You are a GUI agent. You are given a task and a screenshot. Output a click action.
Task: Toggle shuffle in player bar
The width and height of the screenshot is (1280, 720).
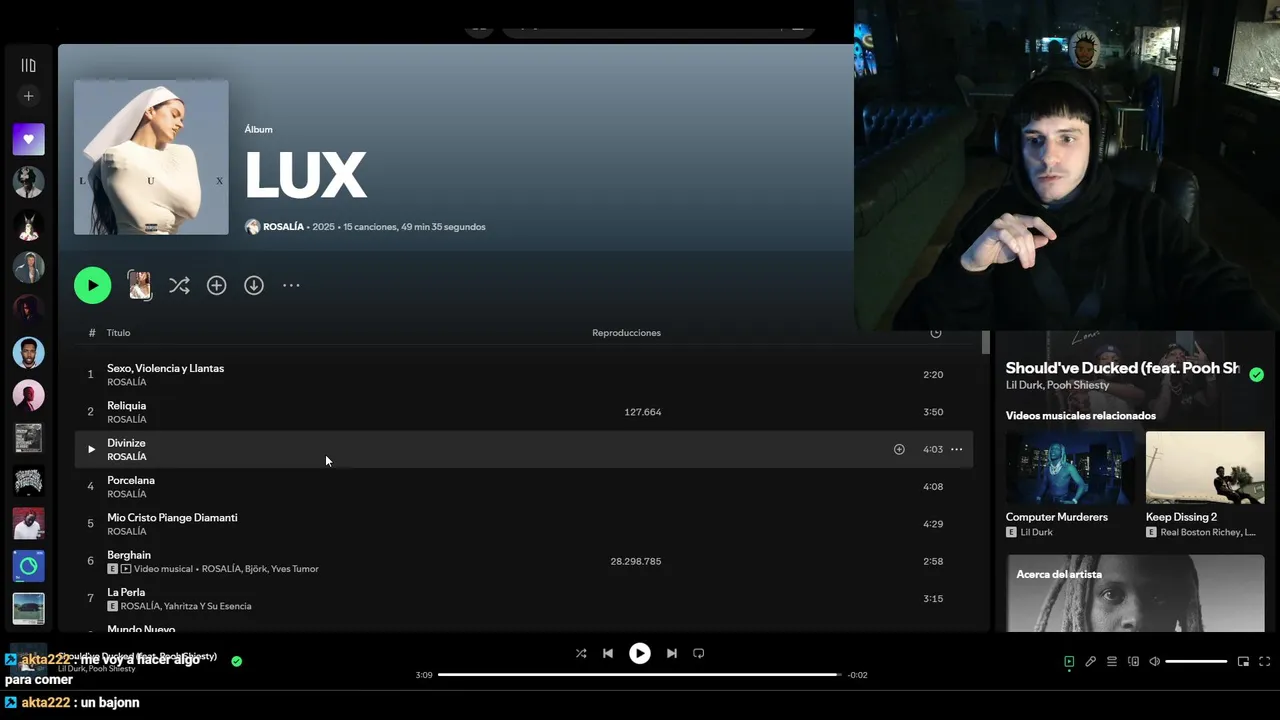581,653
